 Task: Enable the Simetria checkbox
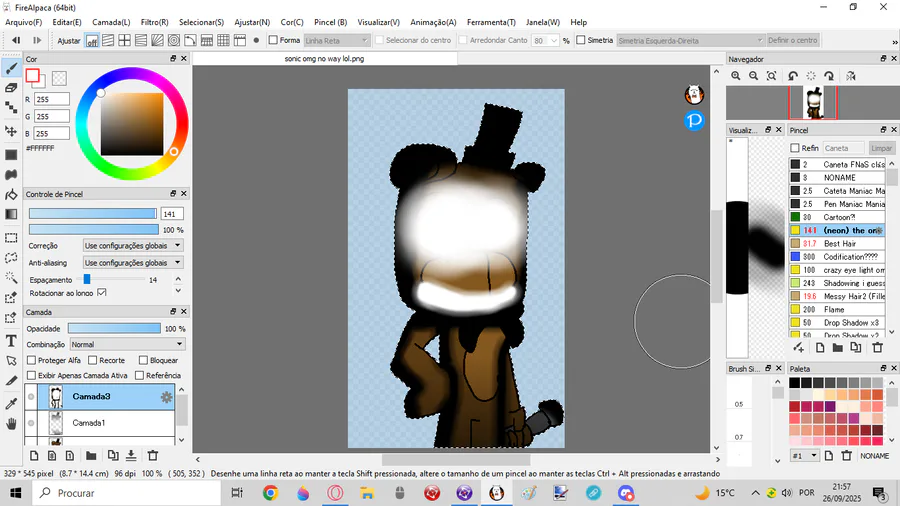pos(581,40)
